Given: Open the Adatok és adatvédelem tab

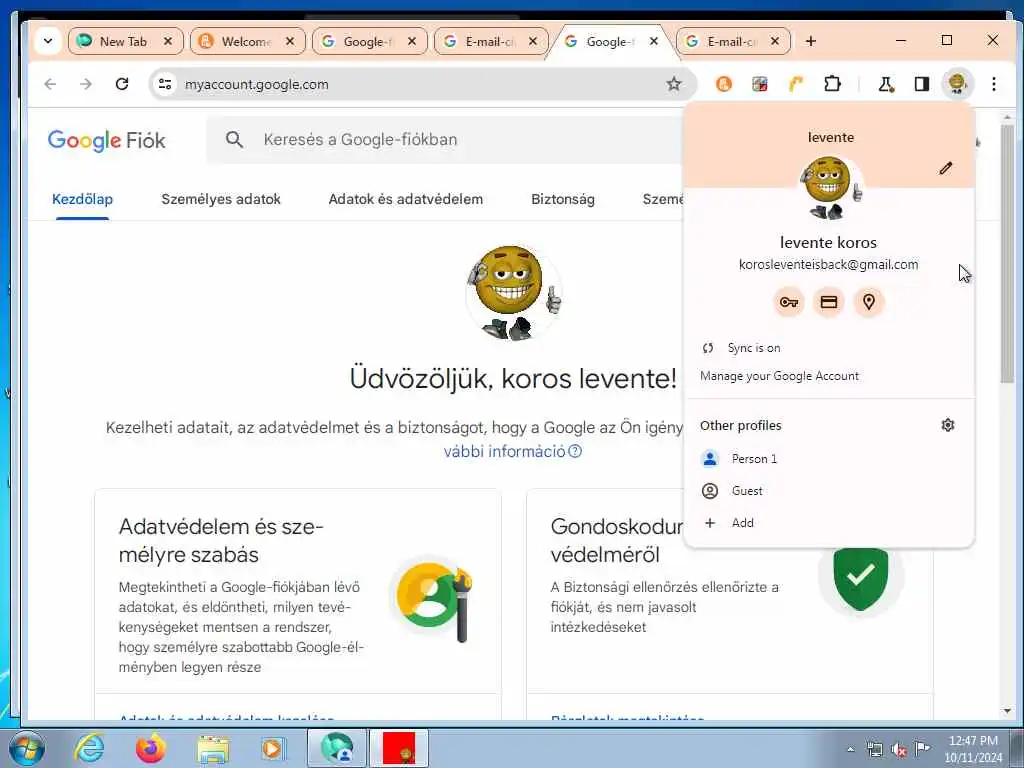Looking at the screenshot, I should coord(406,199).
